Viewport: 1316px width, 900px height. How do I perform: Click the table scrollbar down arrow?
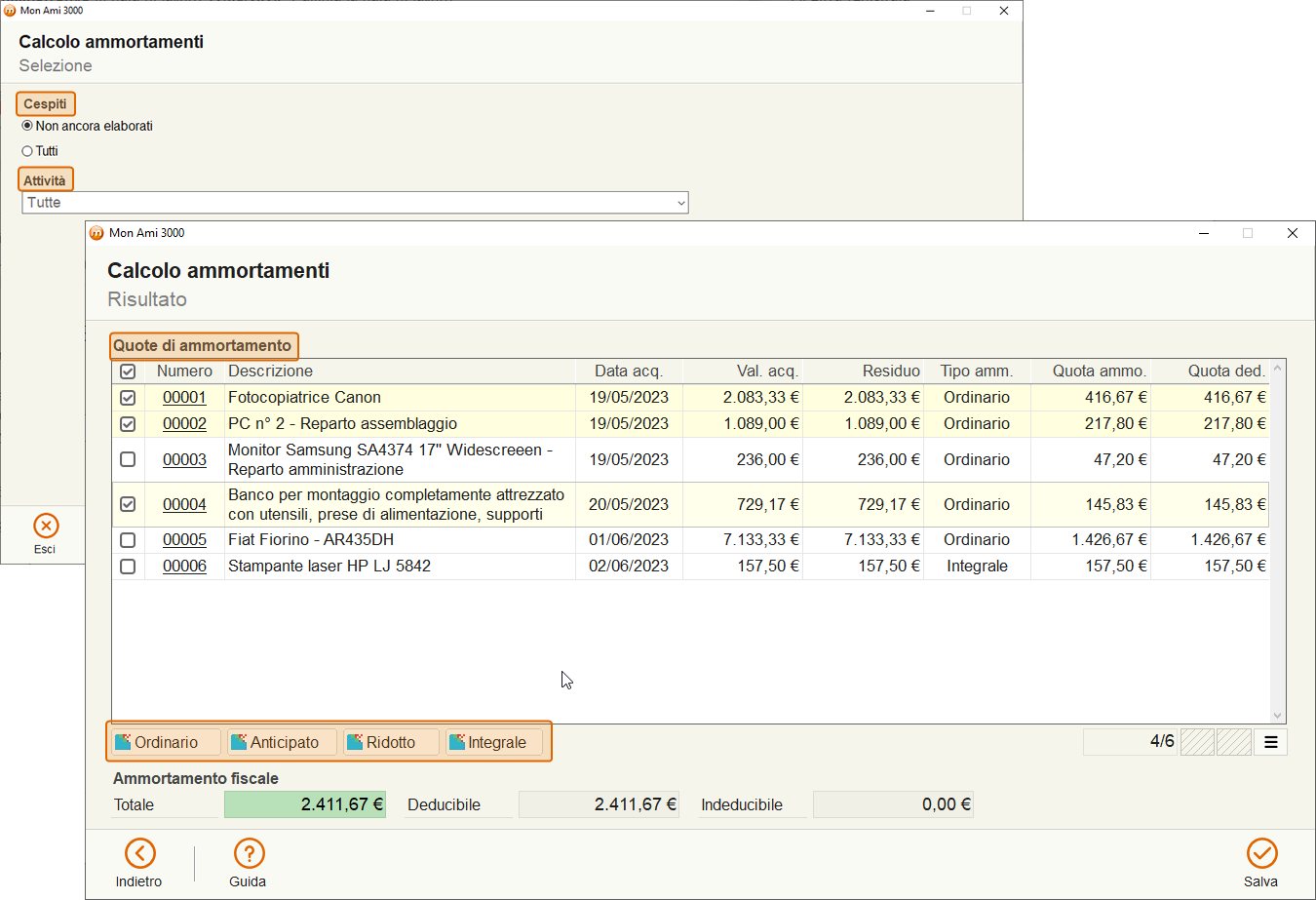(1278, 716)
